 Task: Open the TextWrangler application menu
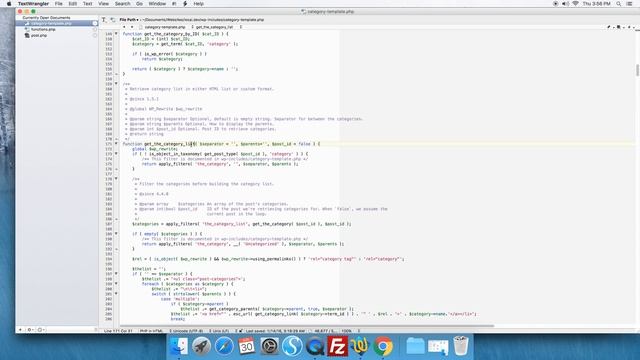coord(33,4)
